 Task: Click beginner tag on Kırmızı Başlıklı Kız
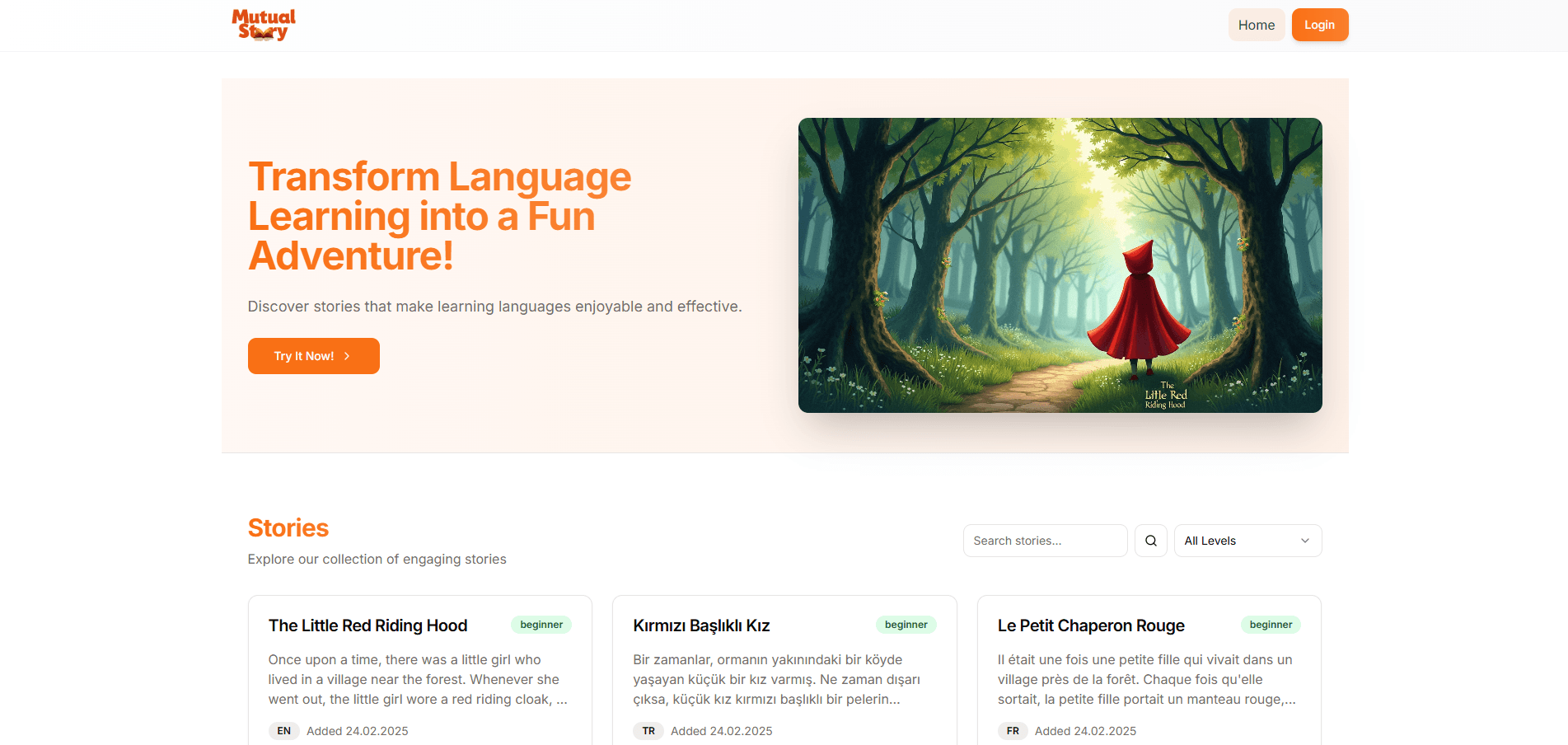click(906, 625)
